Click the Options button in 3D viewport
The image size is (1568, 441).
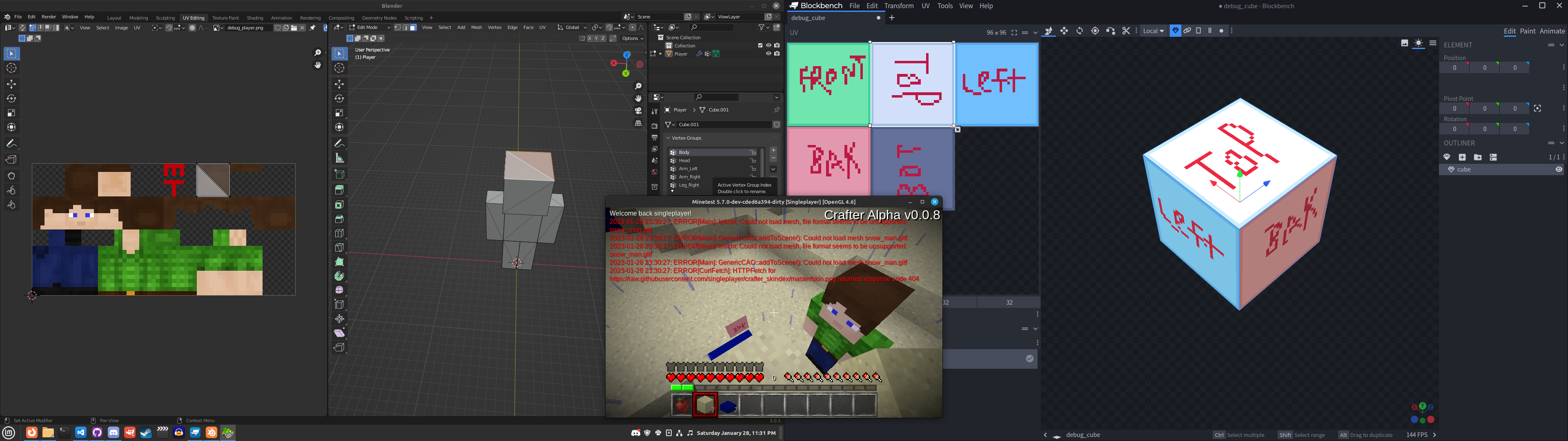[633, 38]
